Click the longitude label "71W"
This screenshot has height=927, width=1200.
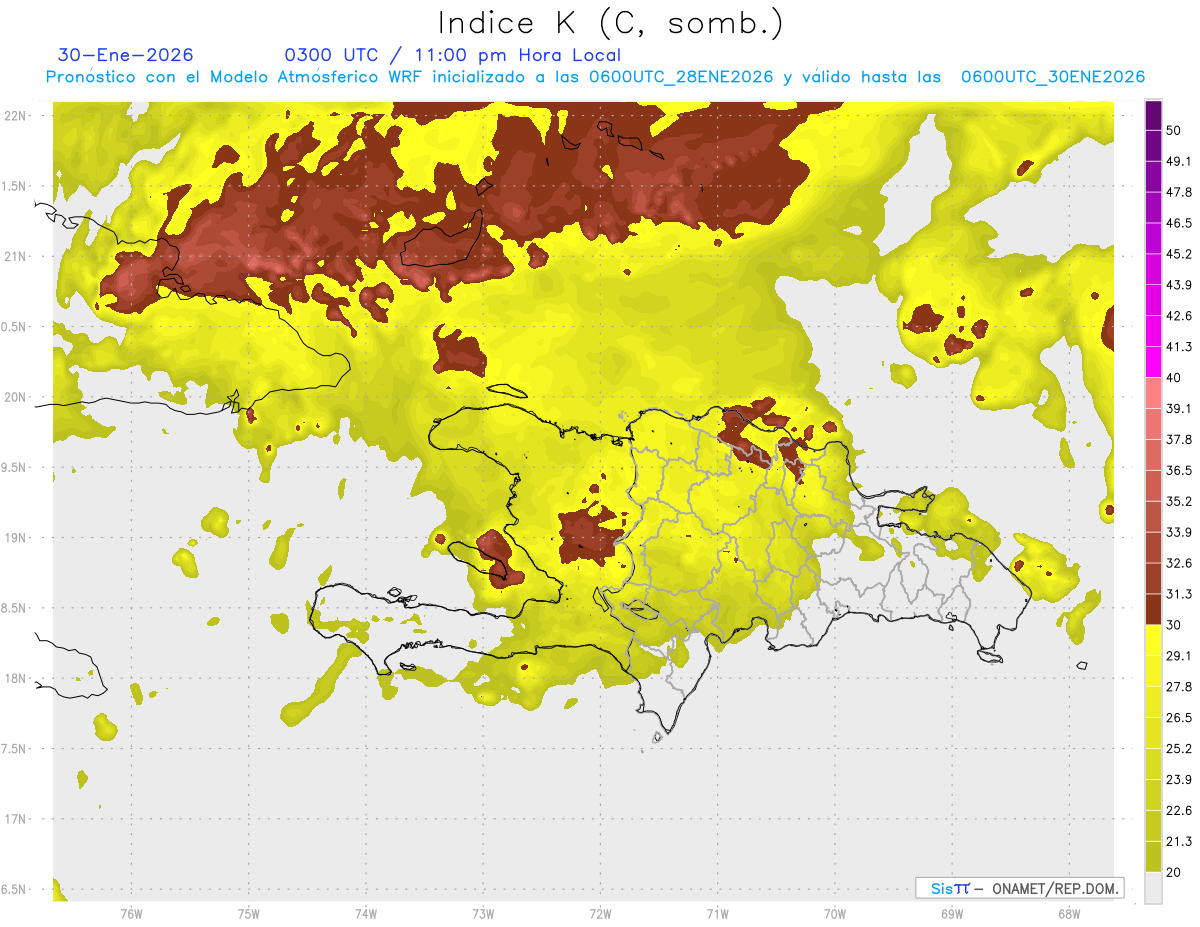click(717, 913)
